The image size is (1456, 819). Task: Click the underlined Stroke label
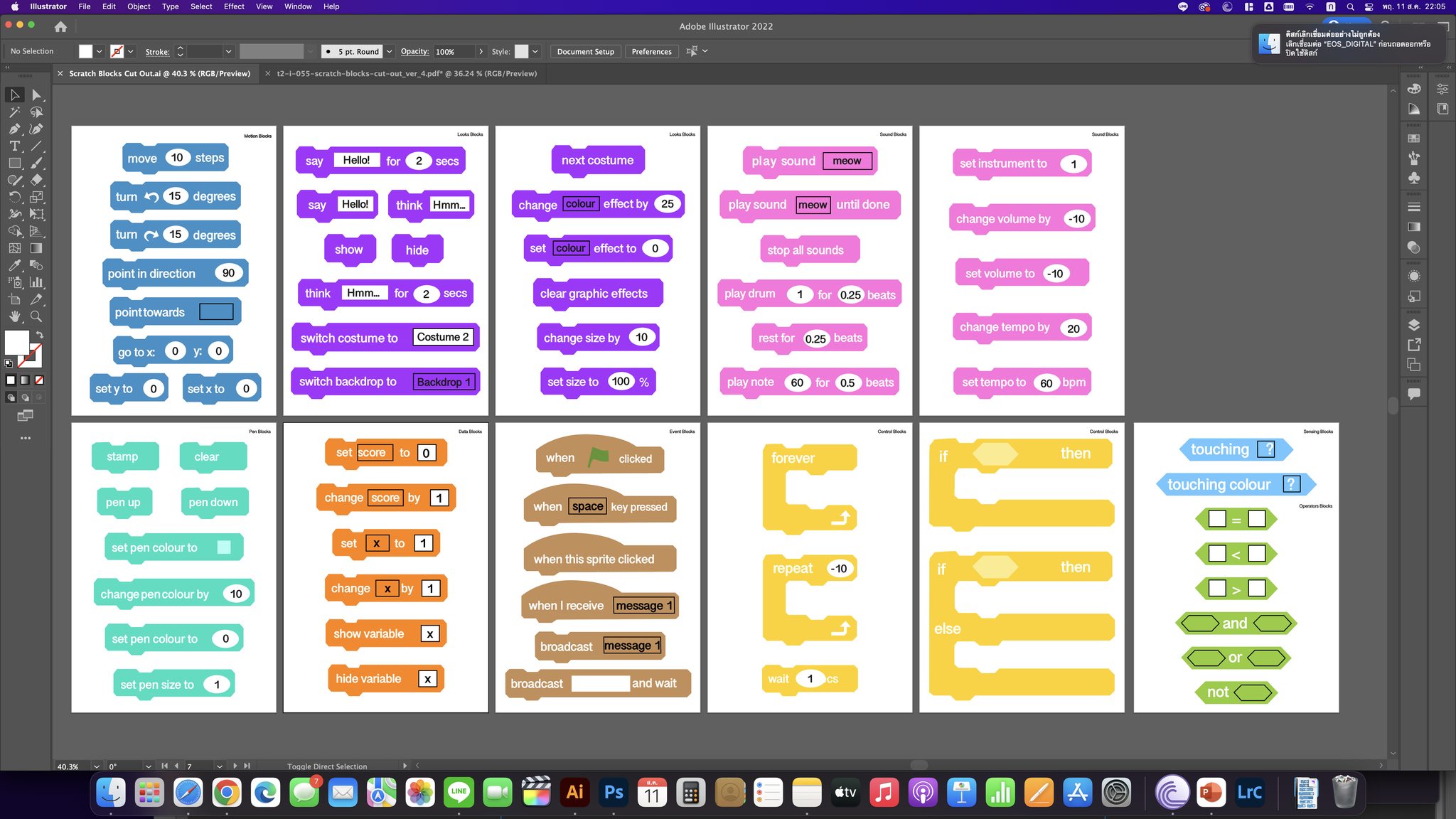pos(157,51)
